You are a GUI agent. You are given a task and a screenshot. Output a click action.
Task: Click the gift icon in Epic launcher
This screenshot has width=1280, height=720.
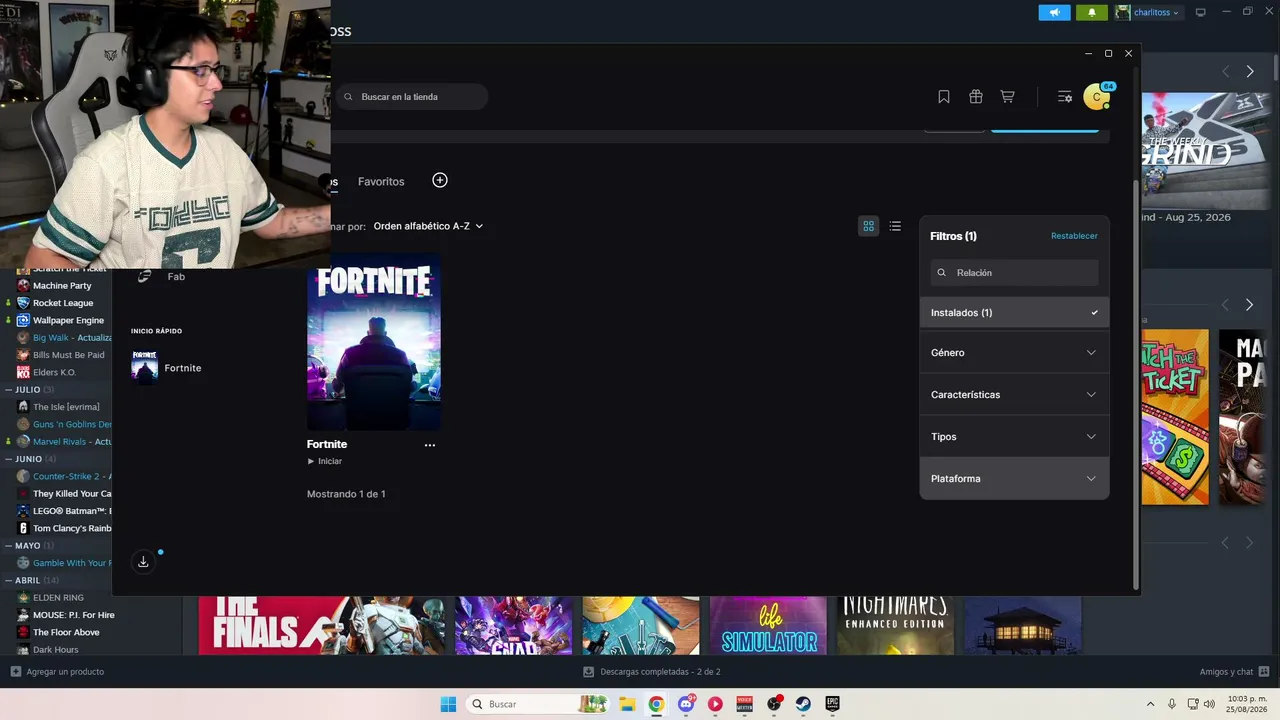pyautogui.click(x=976, y=97)
